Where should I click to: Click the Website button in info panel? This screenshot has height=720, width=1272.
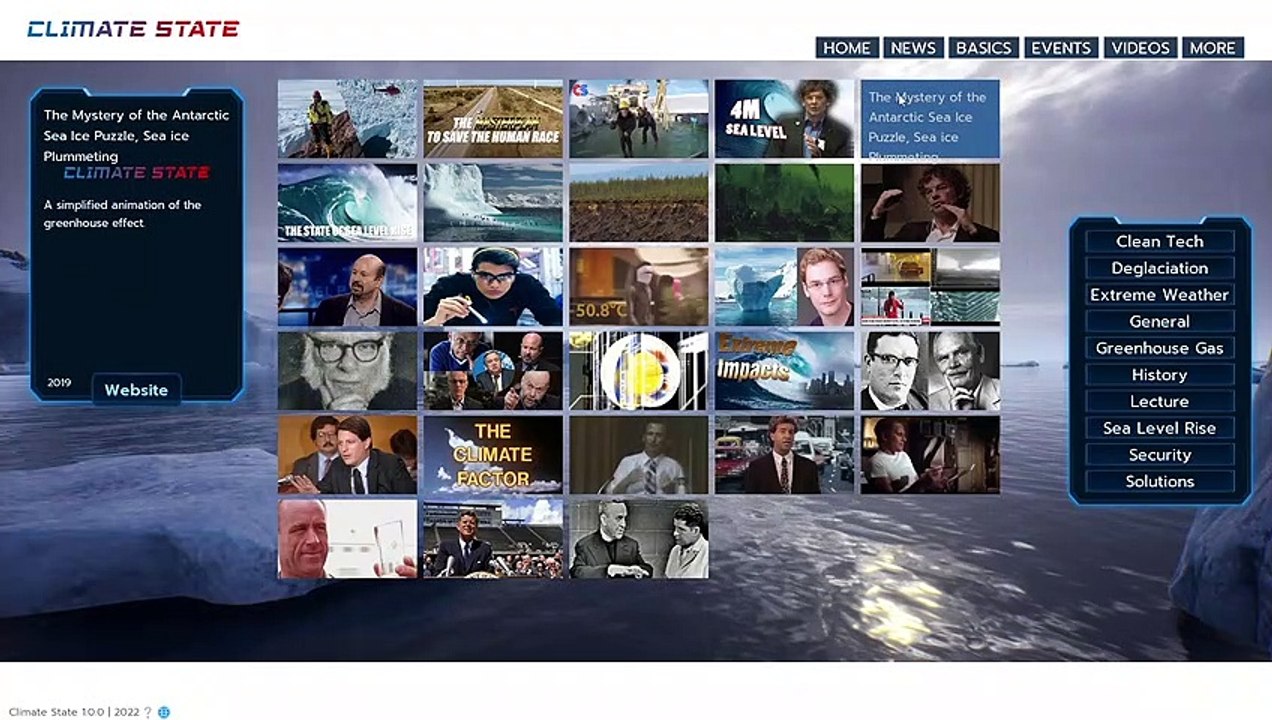pos(136,390)
